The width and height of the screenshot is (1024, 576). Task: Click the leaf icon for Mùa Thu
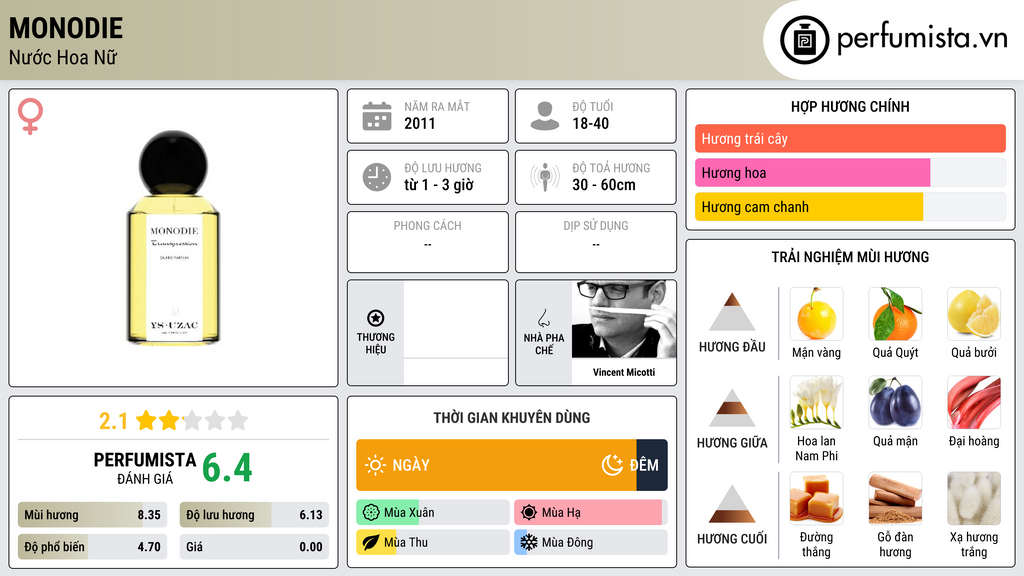[371, 543]
